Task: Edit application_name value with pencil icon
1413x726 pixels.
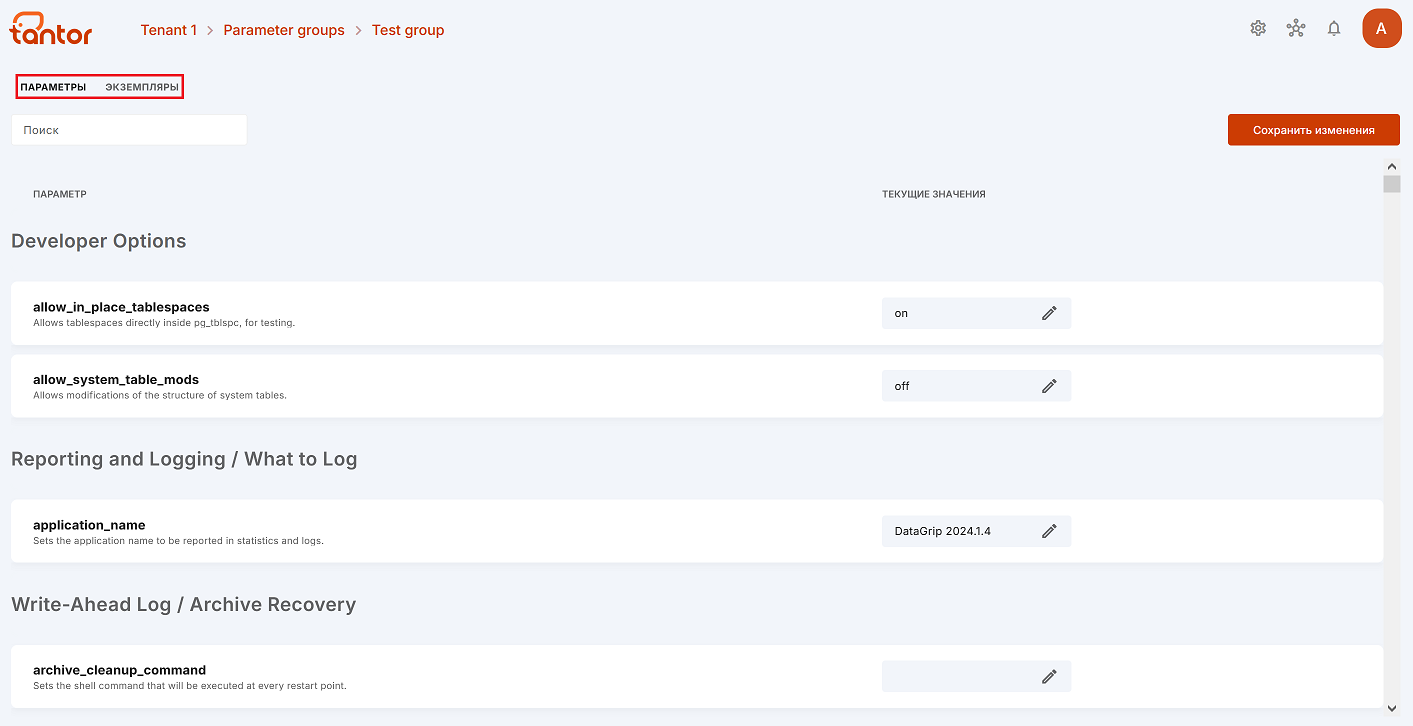Action: coord(1049,531)
